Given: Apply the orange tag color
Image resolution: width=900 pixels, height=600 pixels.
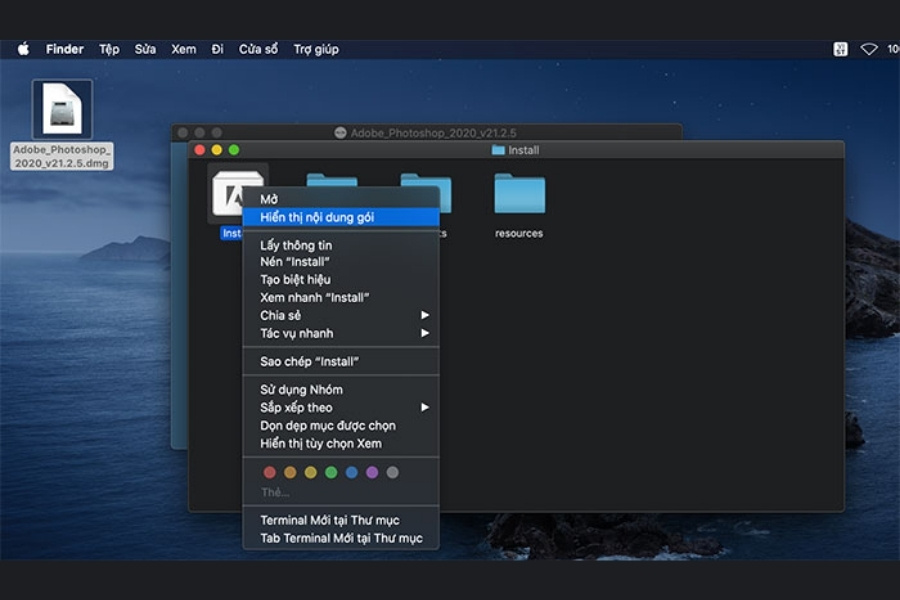Looking at the screenshot, I should click(290, 473).
